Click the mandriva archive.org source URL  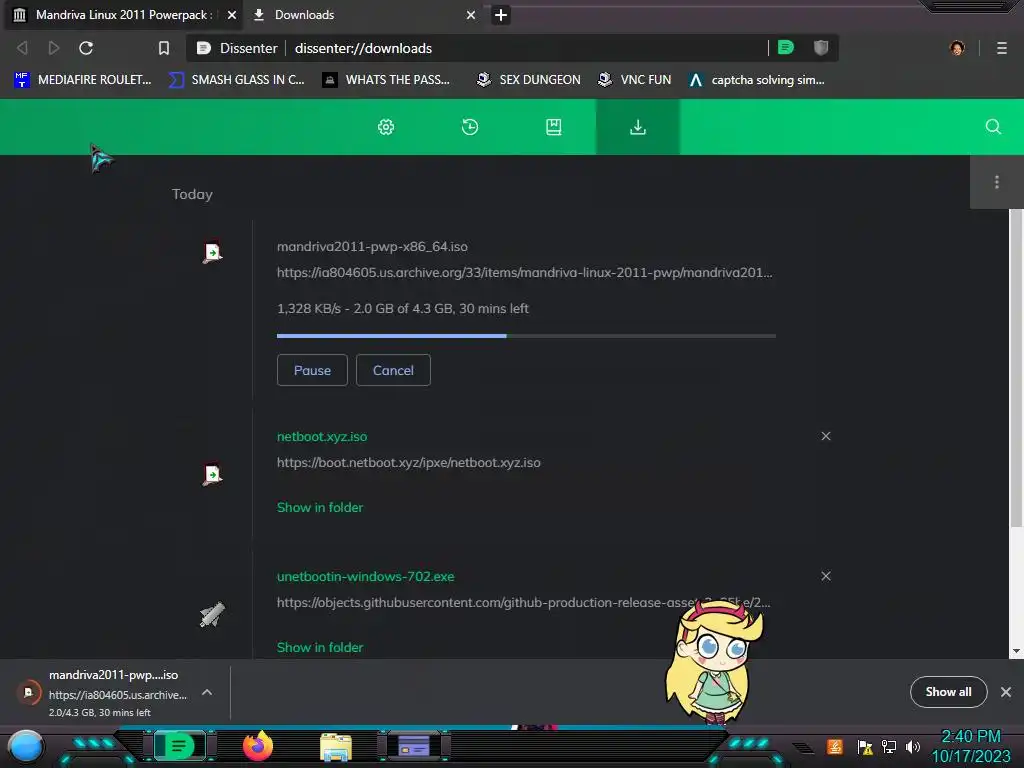524,272
